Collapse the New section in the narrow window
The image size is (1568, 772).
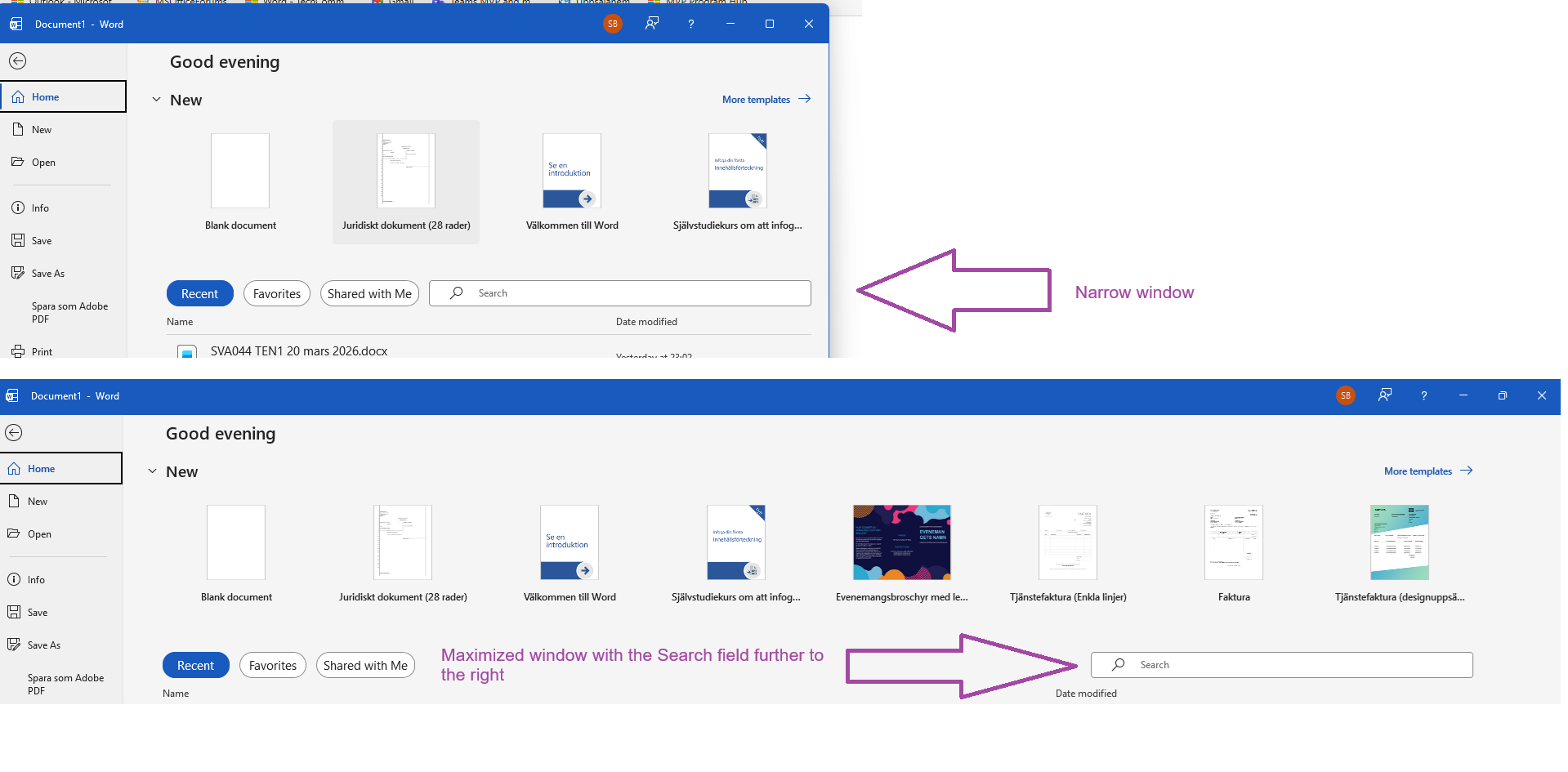pyautogui.click(x=156, y=100)
